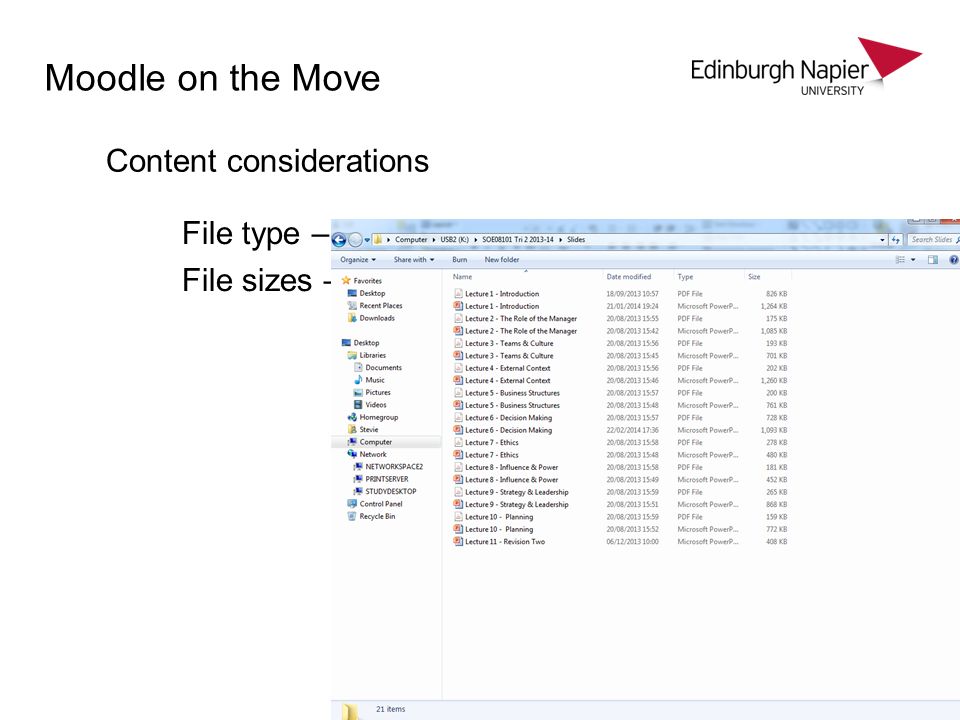Open the Share with menu
Screen dimensions: 960x720
(414, 260)
